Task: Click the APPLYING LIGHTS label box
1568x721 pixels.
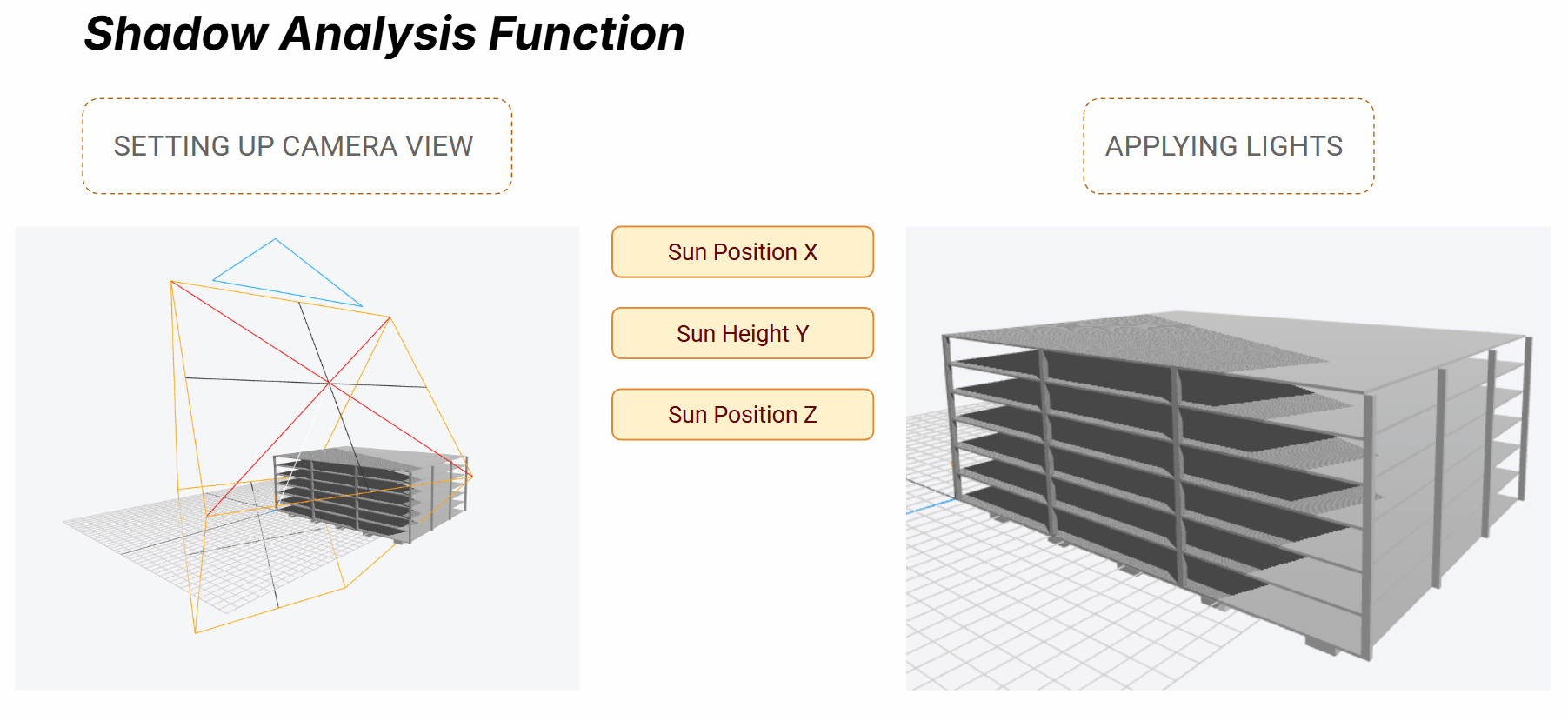Action: point(1227,146)
